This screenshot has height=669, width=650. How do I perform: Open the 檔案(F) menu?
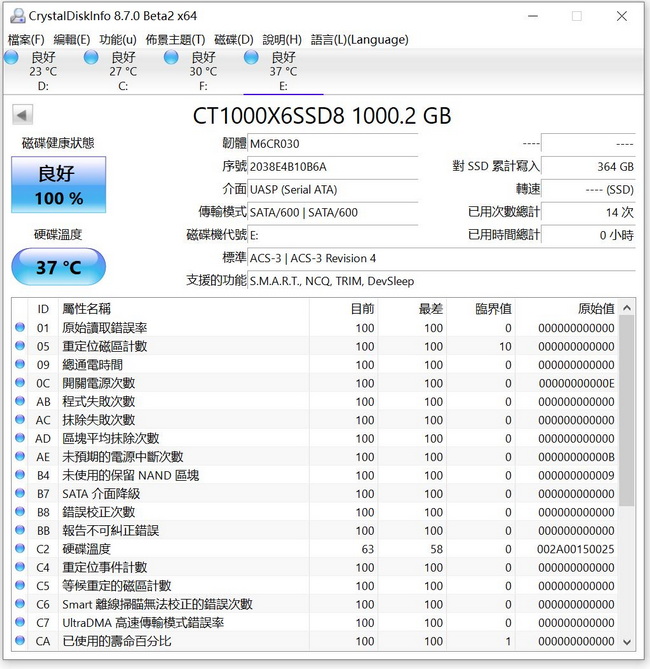(26, 40)
